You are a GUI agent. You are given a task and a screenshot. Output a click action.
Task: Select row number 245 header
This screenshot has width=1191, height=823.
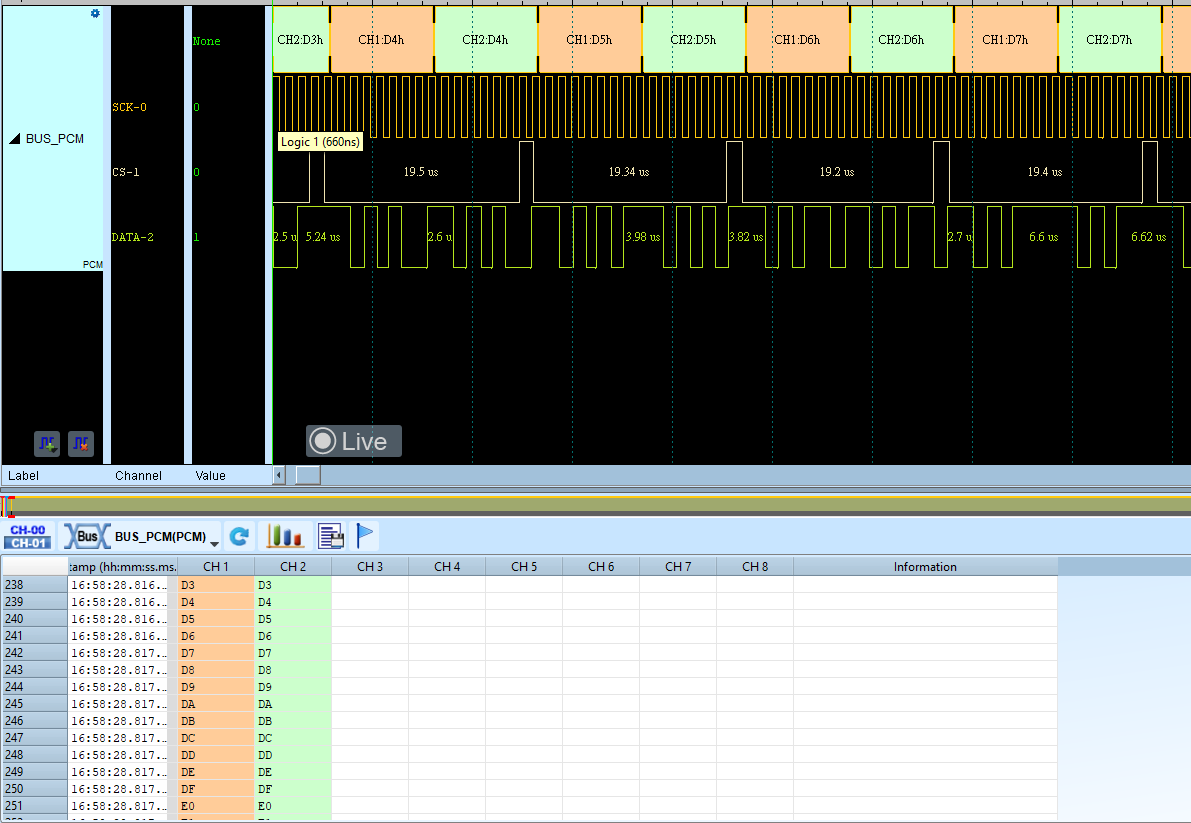click(34, 704)
